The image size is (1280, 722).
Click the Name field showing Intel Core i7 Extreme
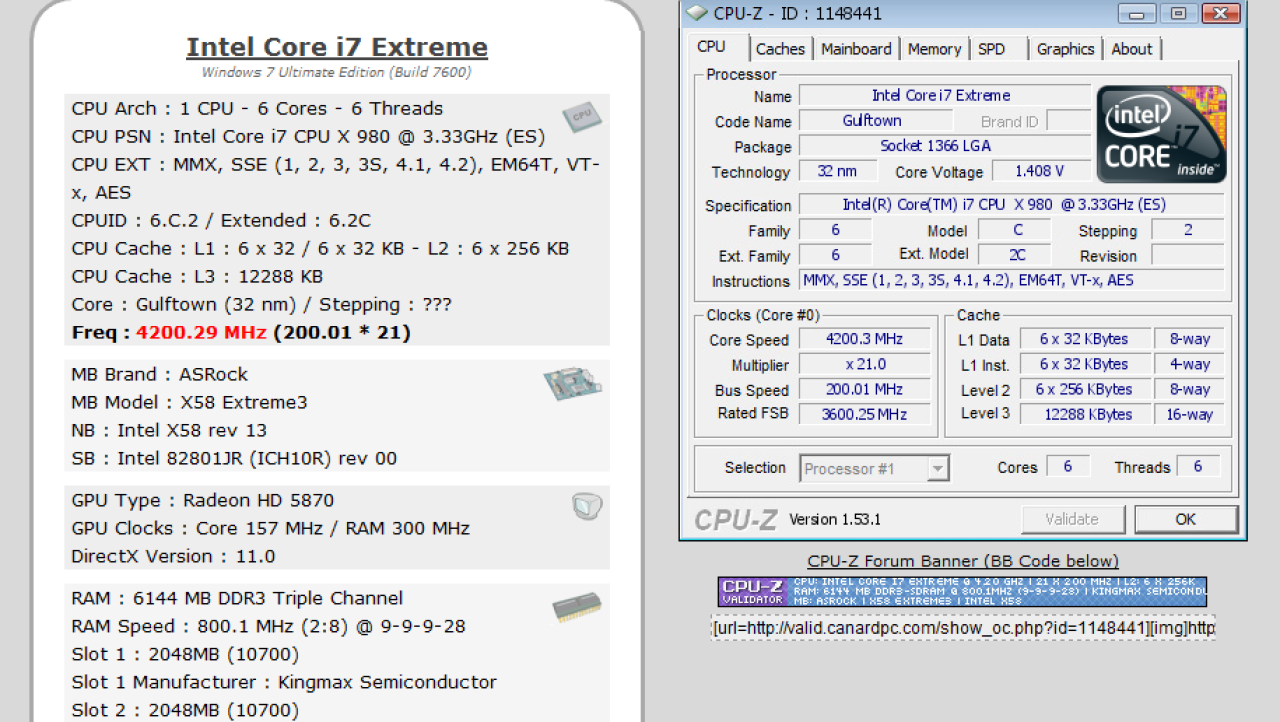coord(944,96)
